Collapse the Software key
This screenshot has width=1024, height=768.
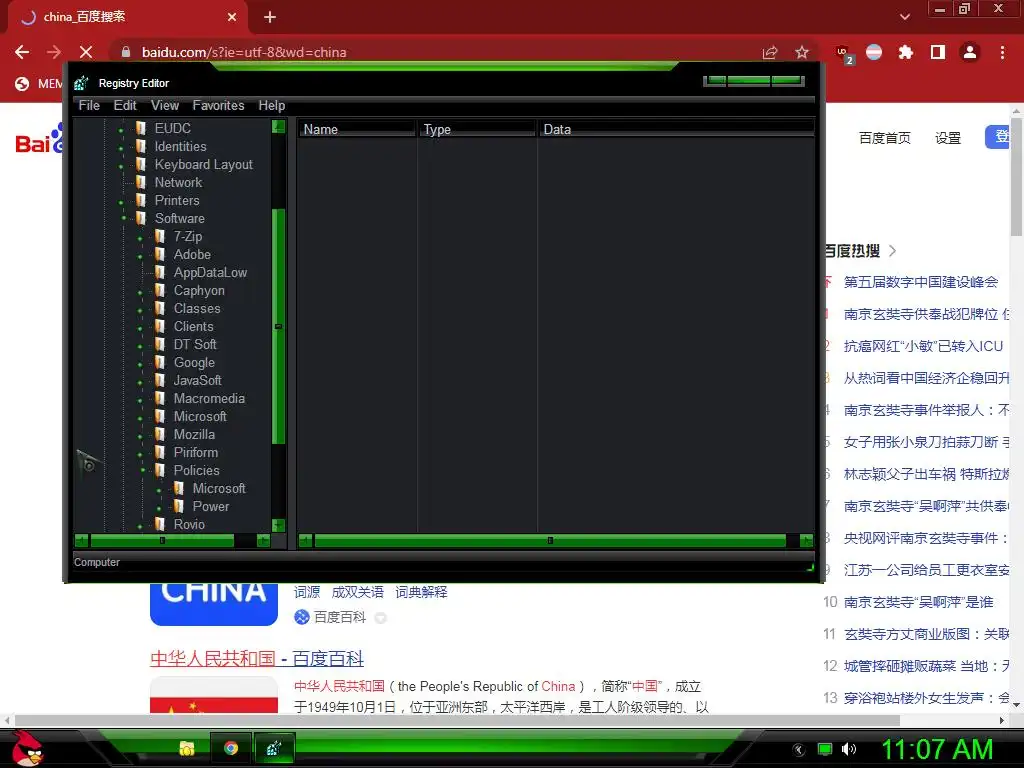click(x=123, y=218)
